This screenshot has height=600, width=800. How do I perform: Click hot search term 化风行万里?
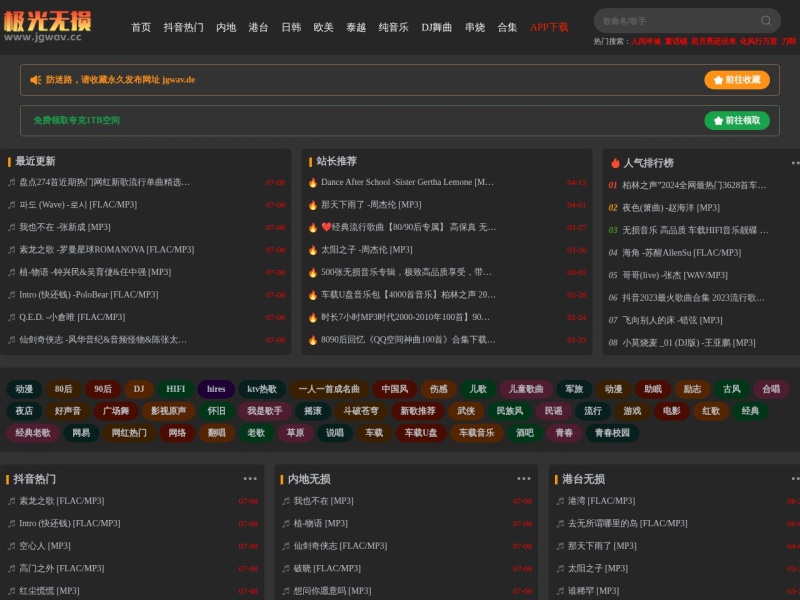coord(759,41)
